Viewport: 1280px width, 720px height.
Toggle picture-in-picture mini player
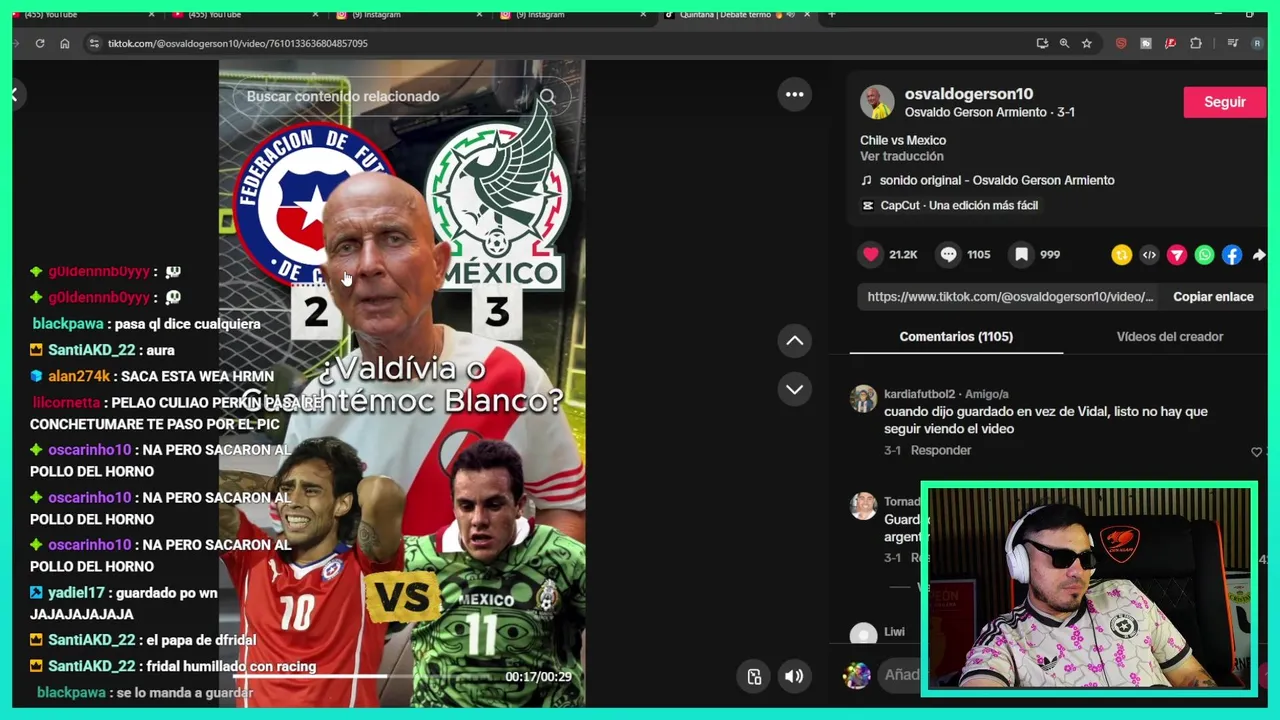754,676
